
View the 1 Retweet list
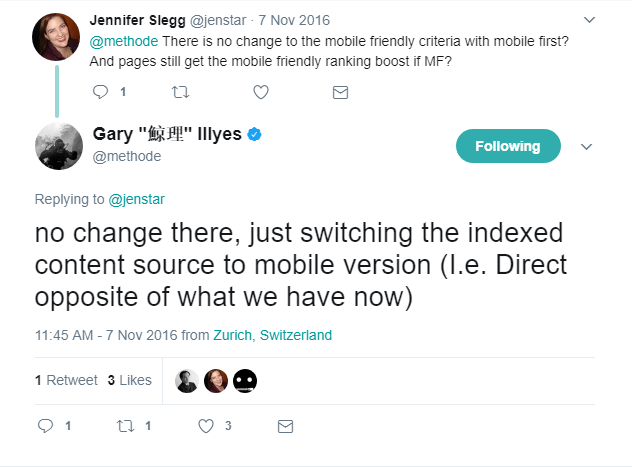(x=66, y=380)
